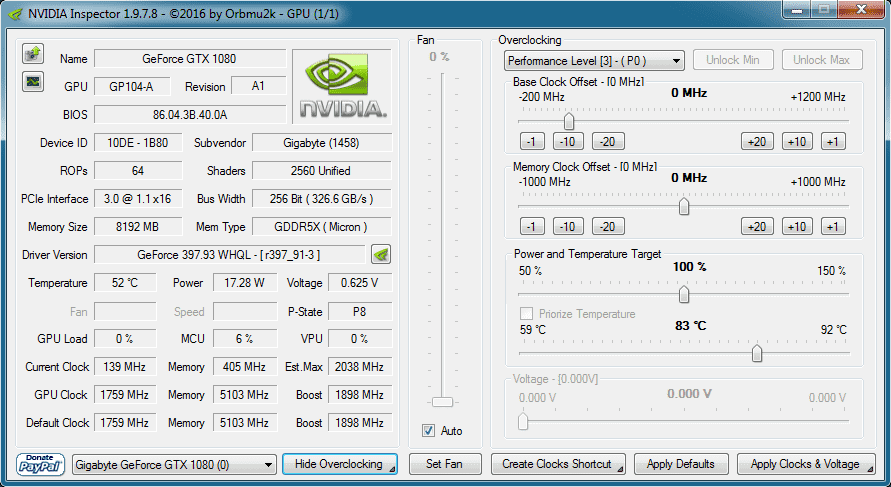The width and height of the screenshot is (891, 487).
Task: Open driver profile settings icon next to Driver Version
Action: coord(381,255)
